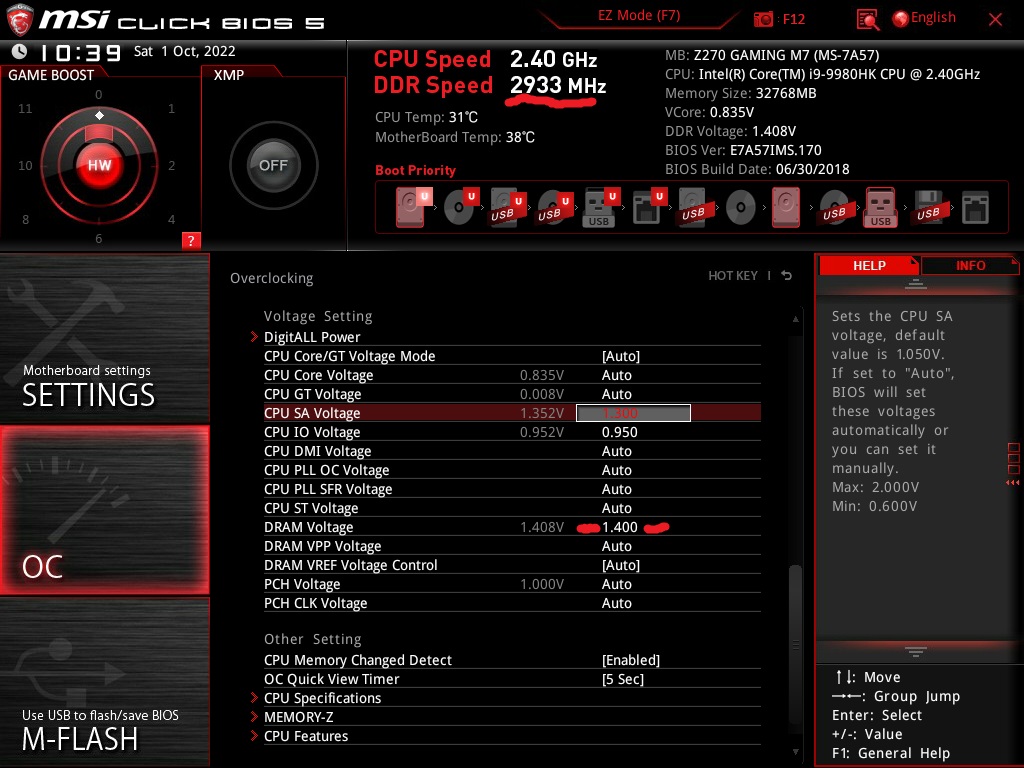Take a BIOS screenshot with the F12 camera icon

763,19
